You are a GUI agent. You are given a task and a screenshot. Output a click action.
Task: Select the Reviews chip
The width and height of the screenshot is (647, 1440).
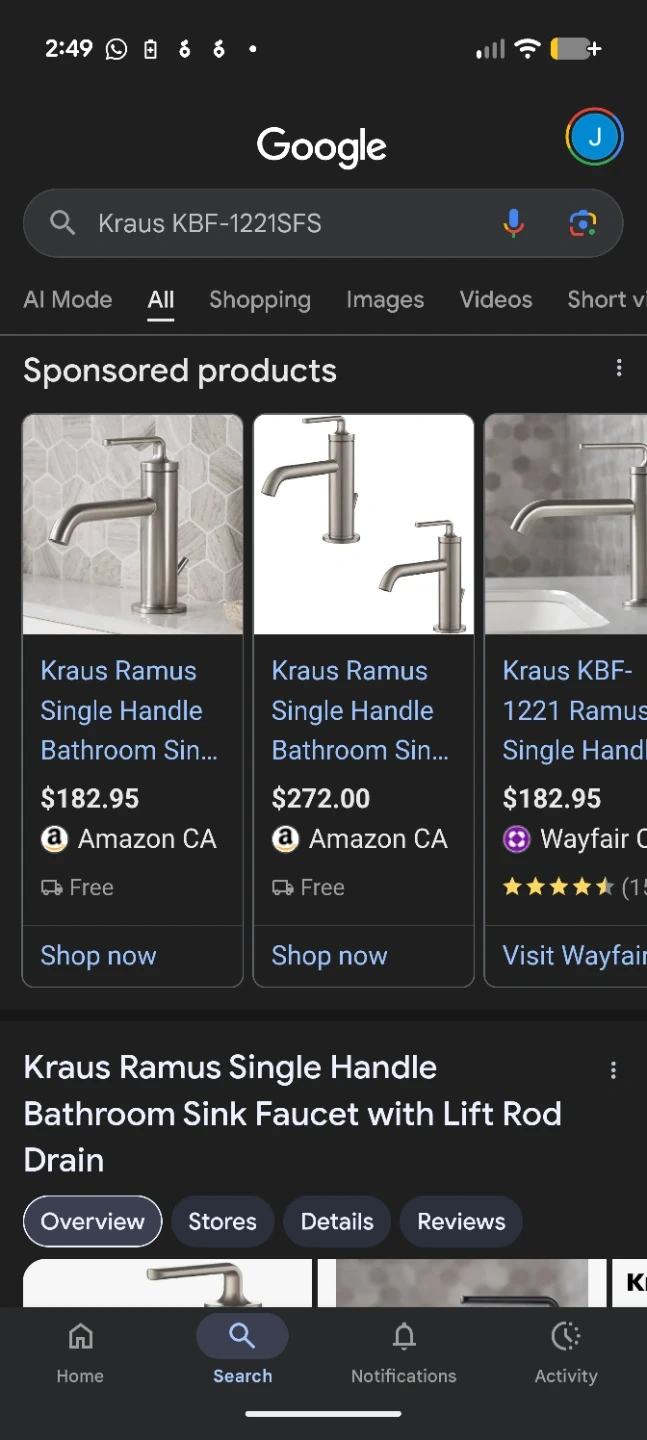point(461,1221)
